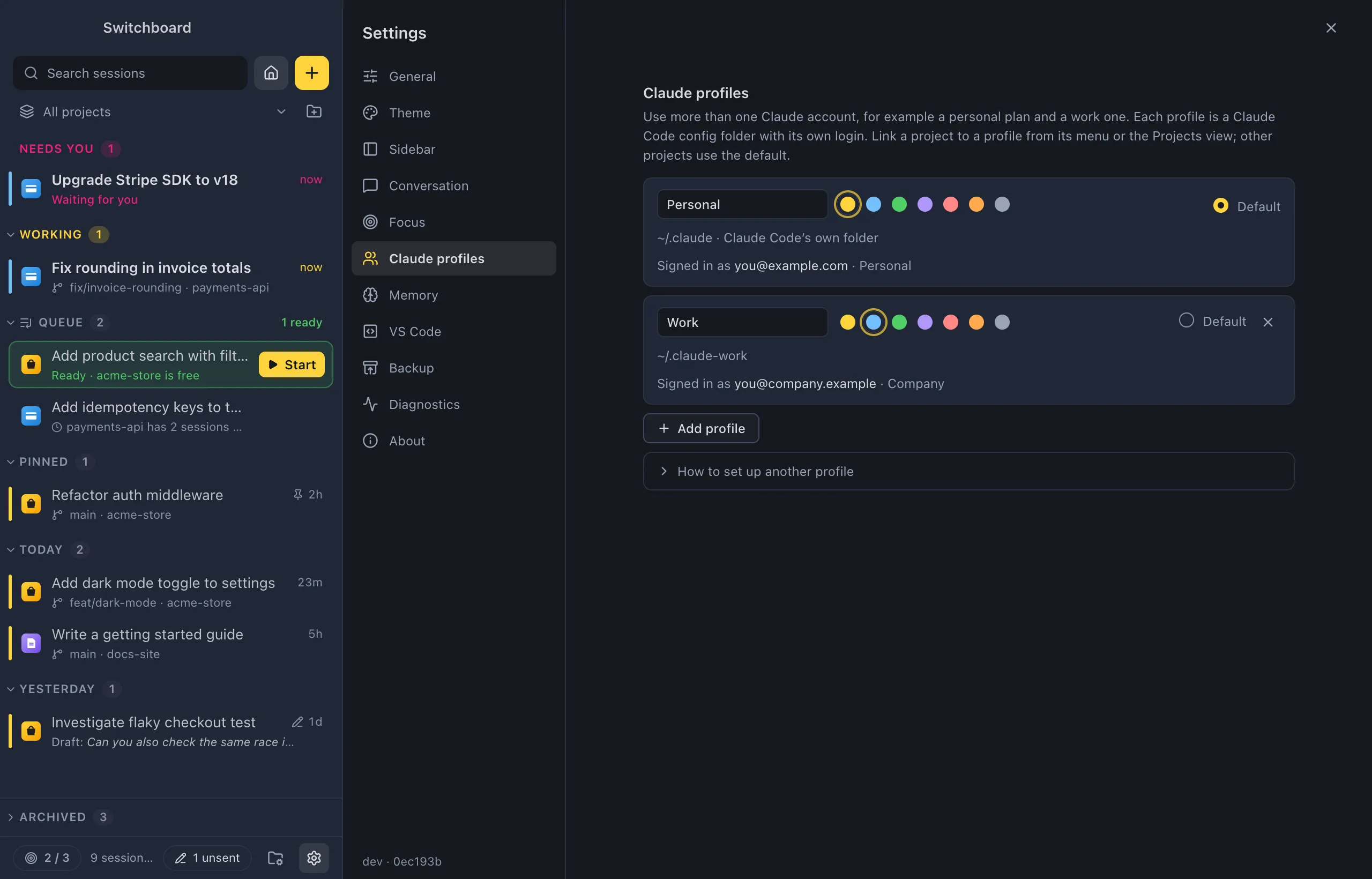1372x879 pixels.
Task: Create new session with yellow plus button
Action: [311, 73]
